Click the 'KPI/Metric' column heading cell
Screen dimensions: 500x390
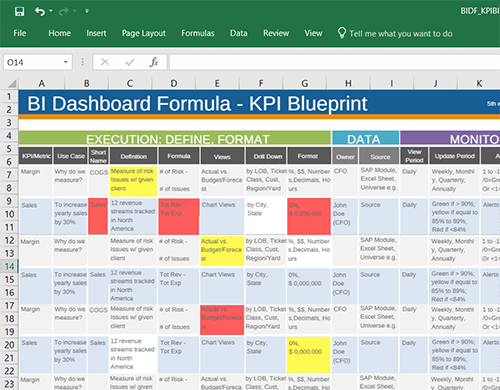35,156
